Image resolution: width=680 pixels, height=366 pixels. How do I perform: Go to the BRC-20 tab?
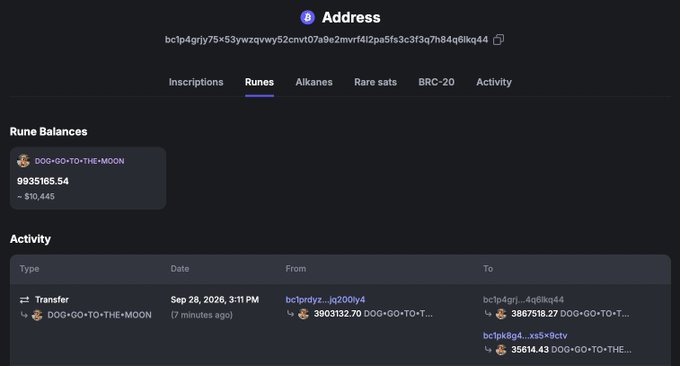436,82
